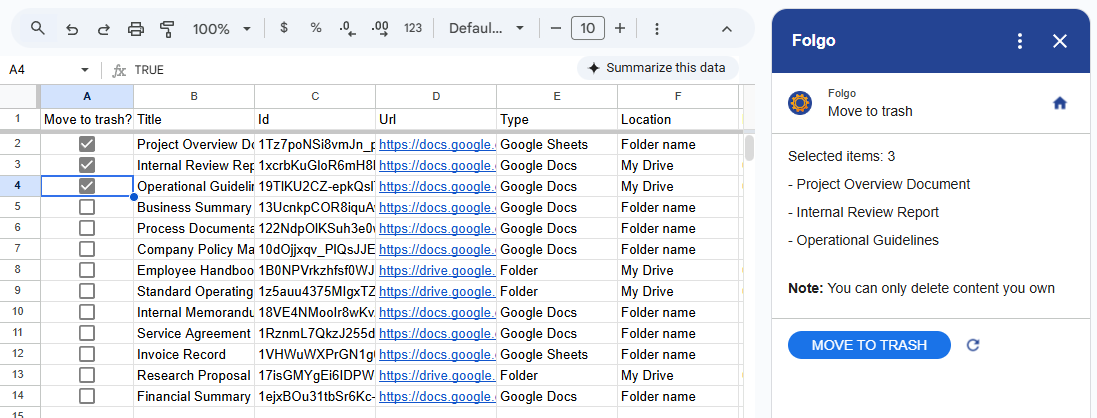This screenshot has width=1097, height=418.
Task: Click the 'Url' header cell
Action: [436, 119]
